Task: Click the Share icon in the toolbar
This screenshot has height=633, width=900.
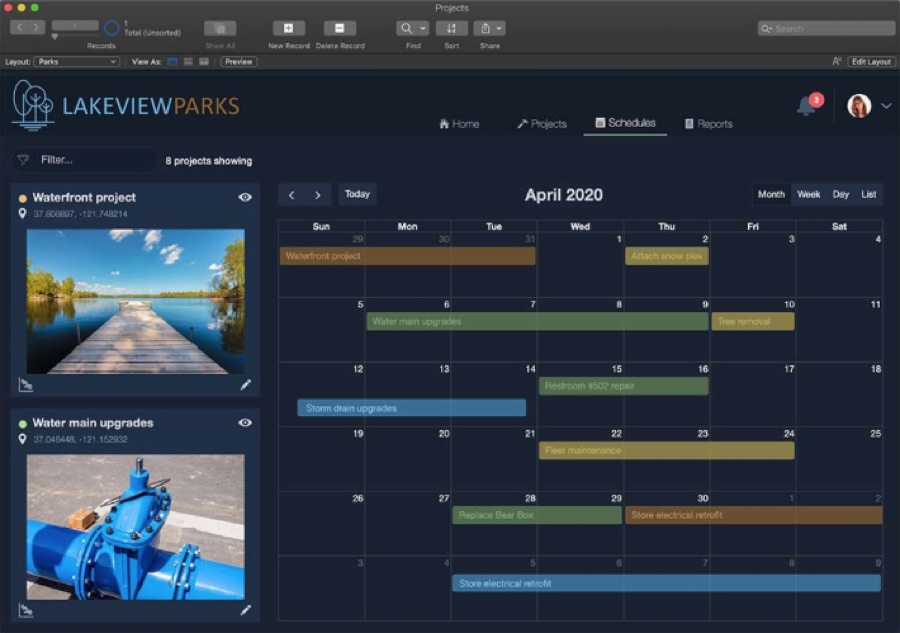Action: click(x=483, y=29)
